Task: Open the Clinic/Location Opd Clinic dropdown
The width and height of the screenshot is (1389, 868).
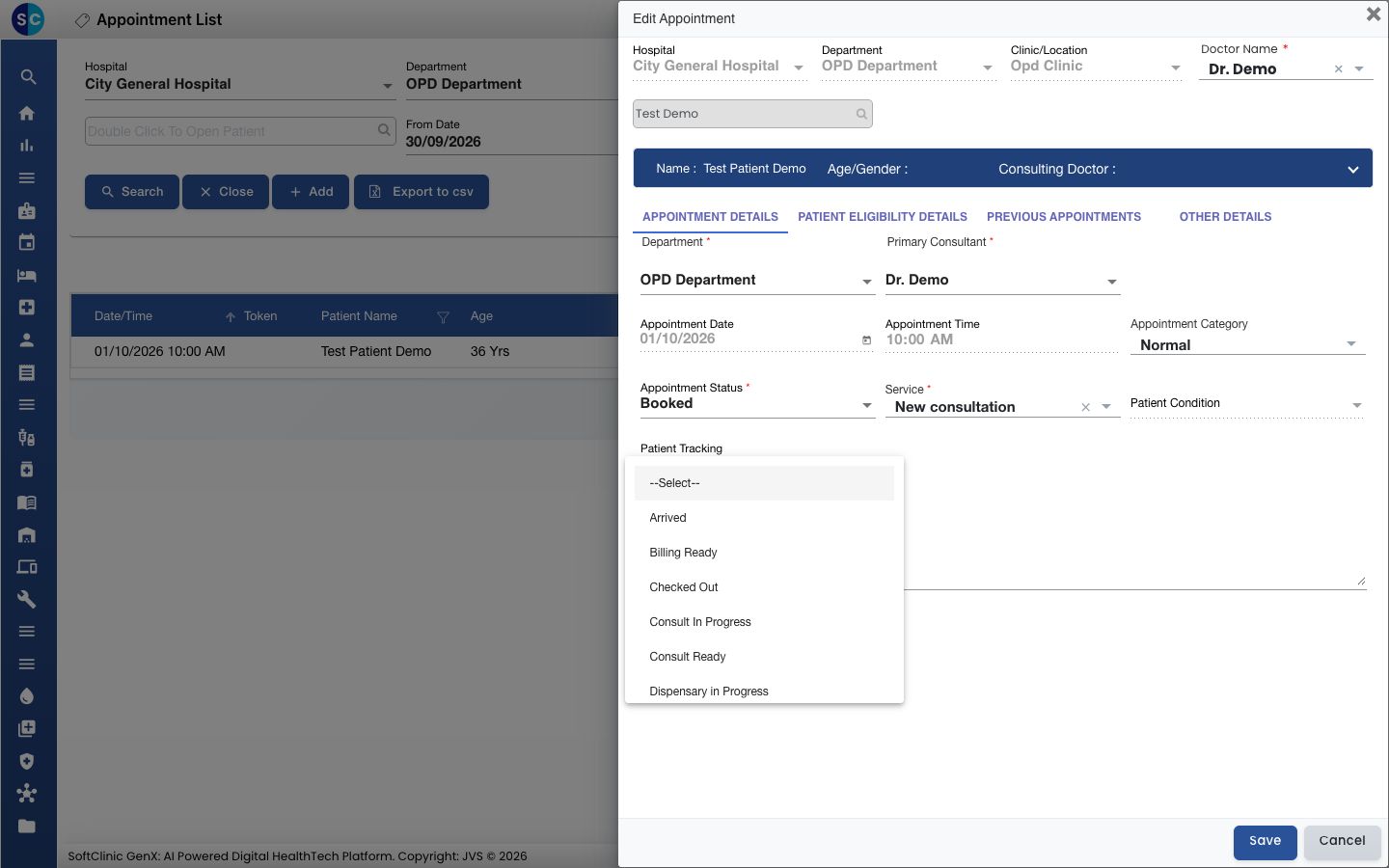Action: 1096,67
